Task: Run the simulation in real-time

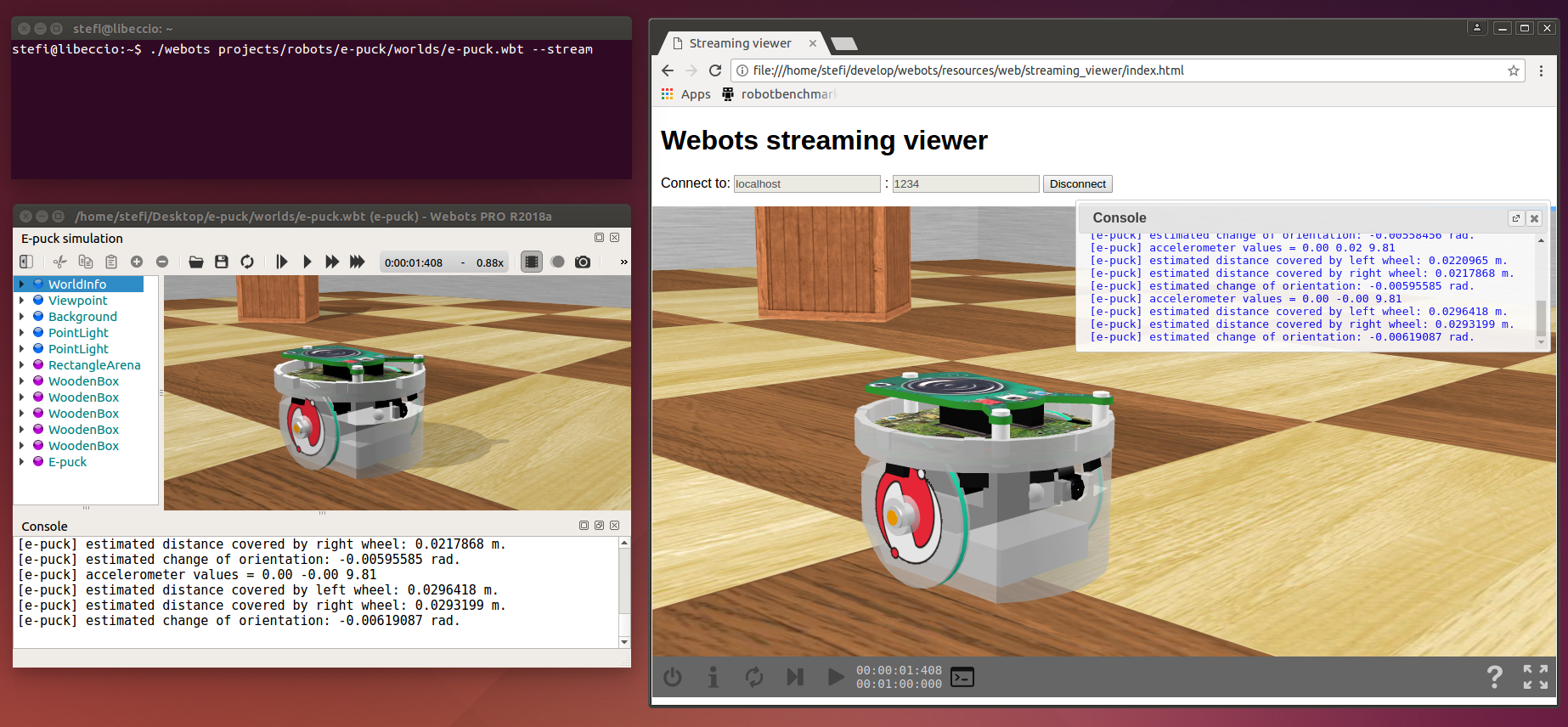Action: [x=307, y=262]
